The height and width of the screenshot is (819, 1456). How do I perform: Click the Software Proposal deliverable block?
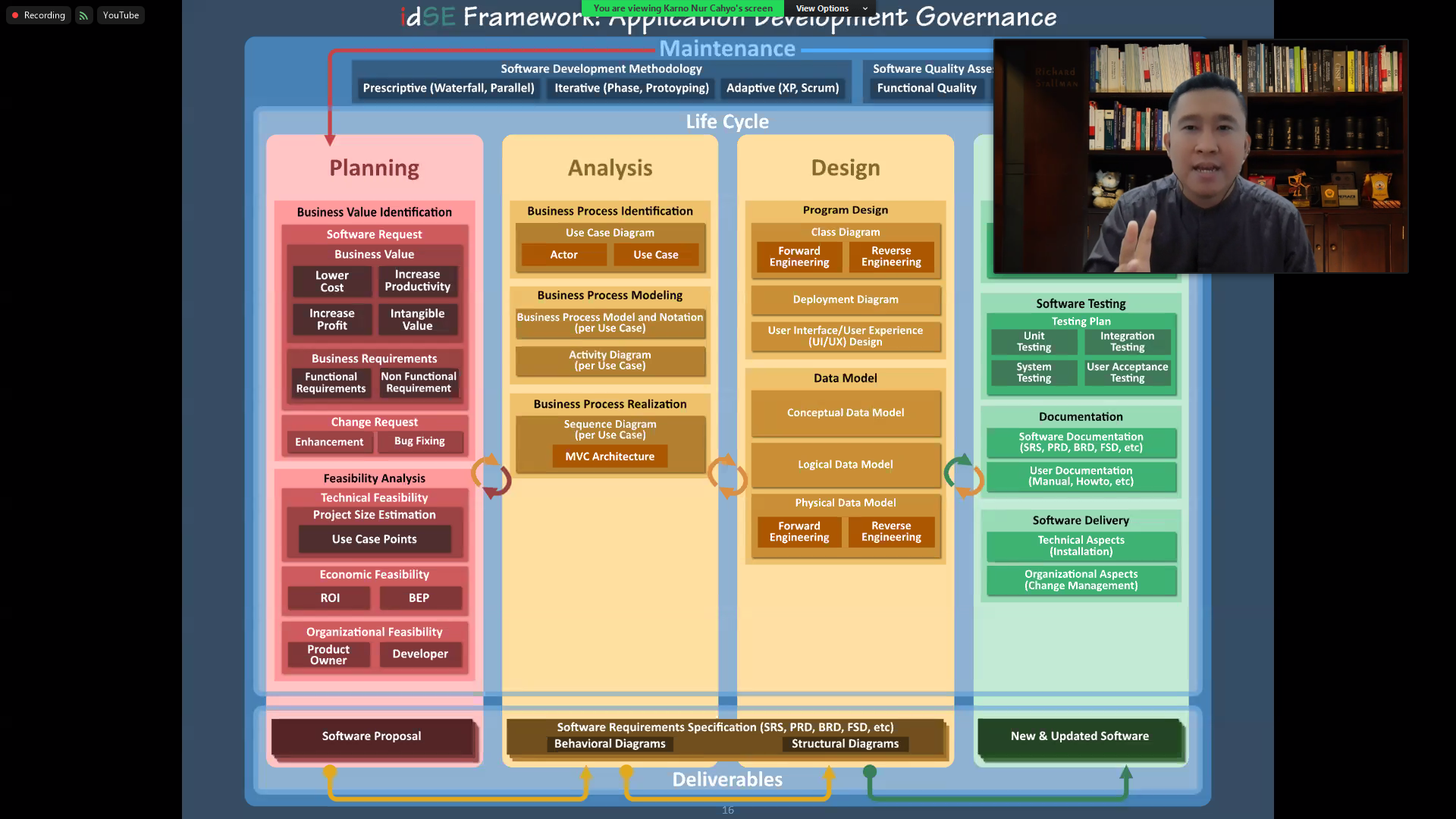click(x=372, y=736)
